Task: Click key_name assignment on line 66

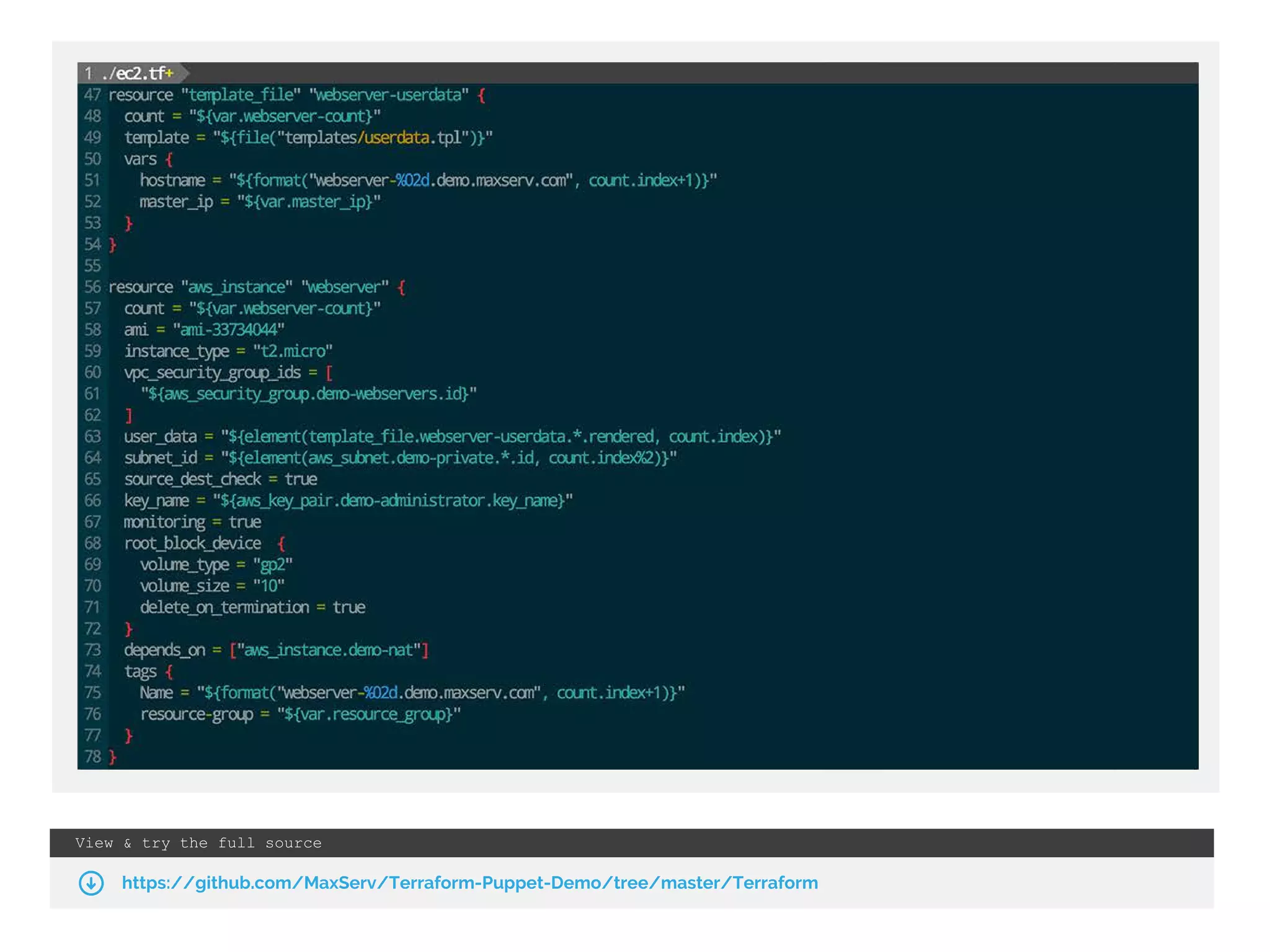Action: 349,501
